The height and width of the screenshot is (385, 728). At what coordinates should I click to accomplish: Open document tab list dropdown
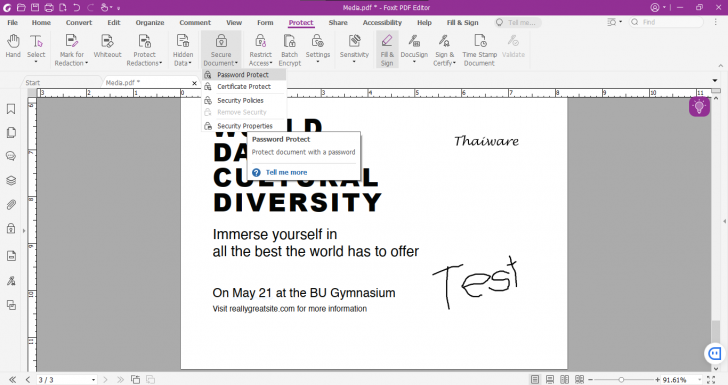point(715,81)
